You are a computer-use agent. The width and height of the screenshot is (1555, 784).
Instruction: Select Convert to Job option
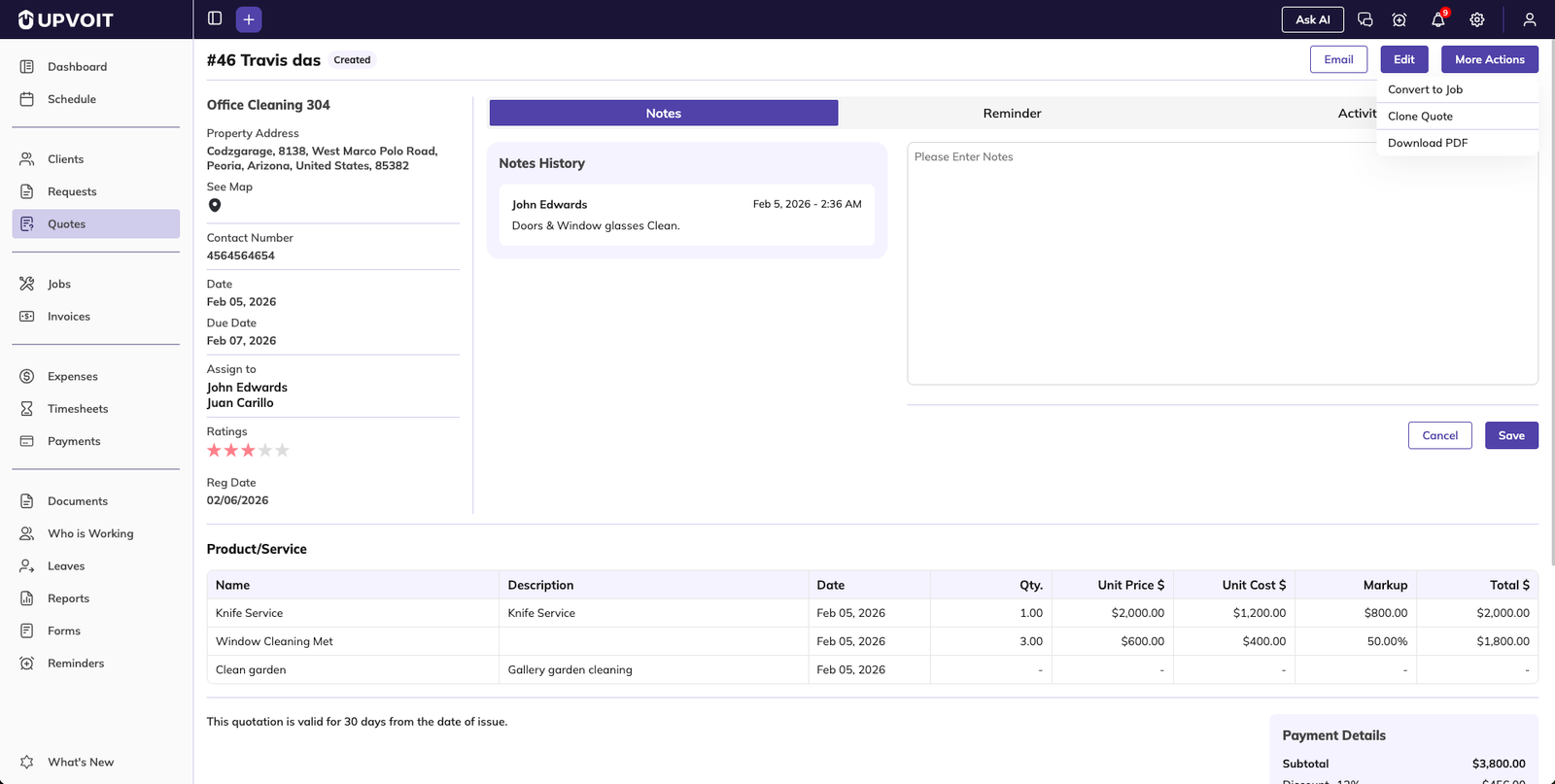[x=1425, y=89]
